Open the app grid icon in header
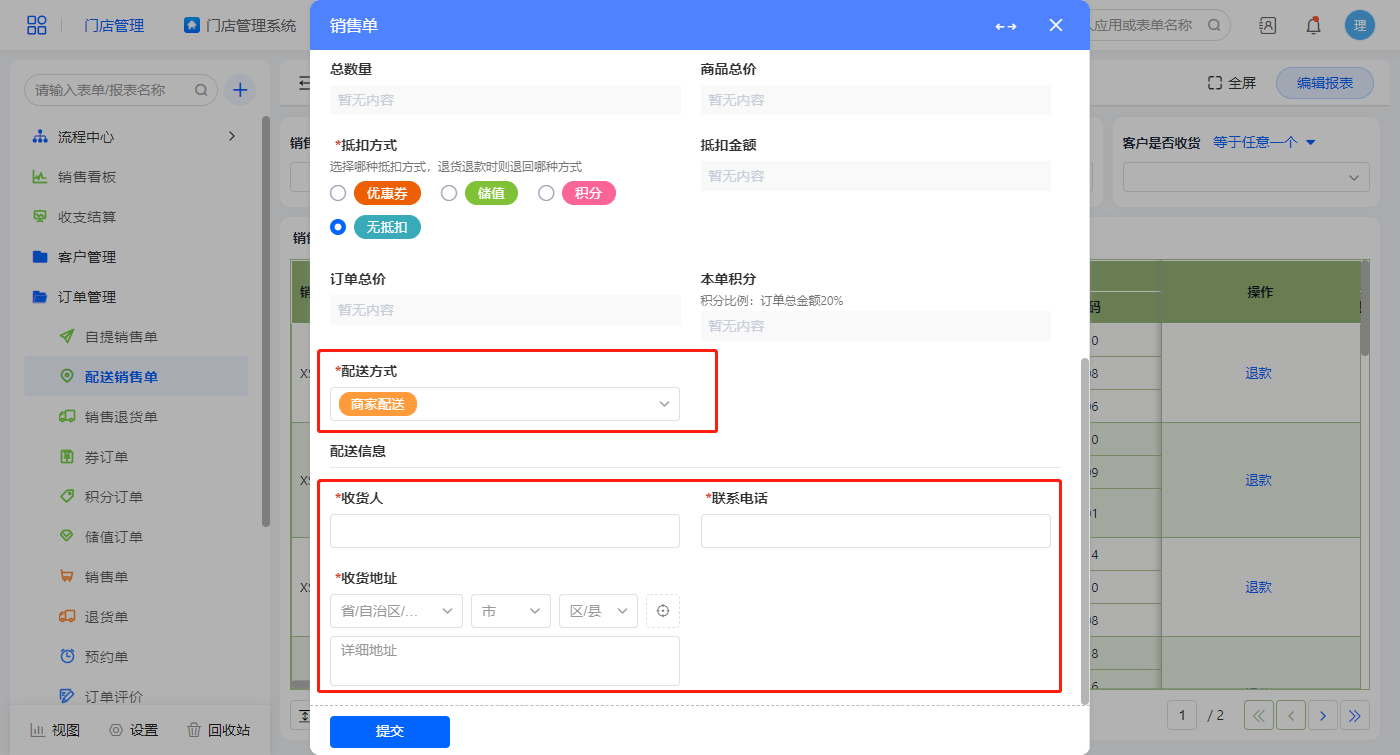Screen dimensions: 1400x755 coord(37,26)
